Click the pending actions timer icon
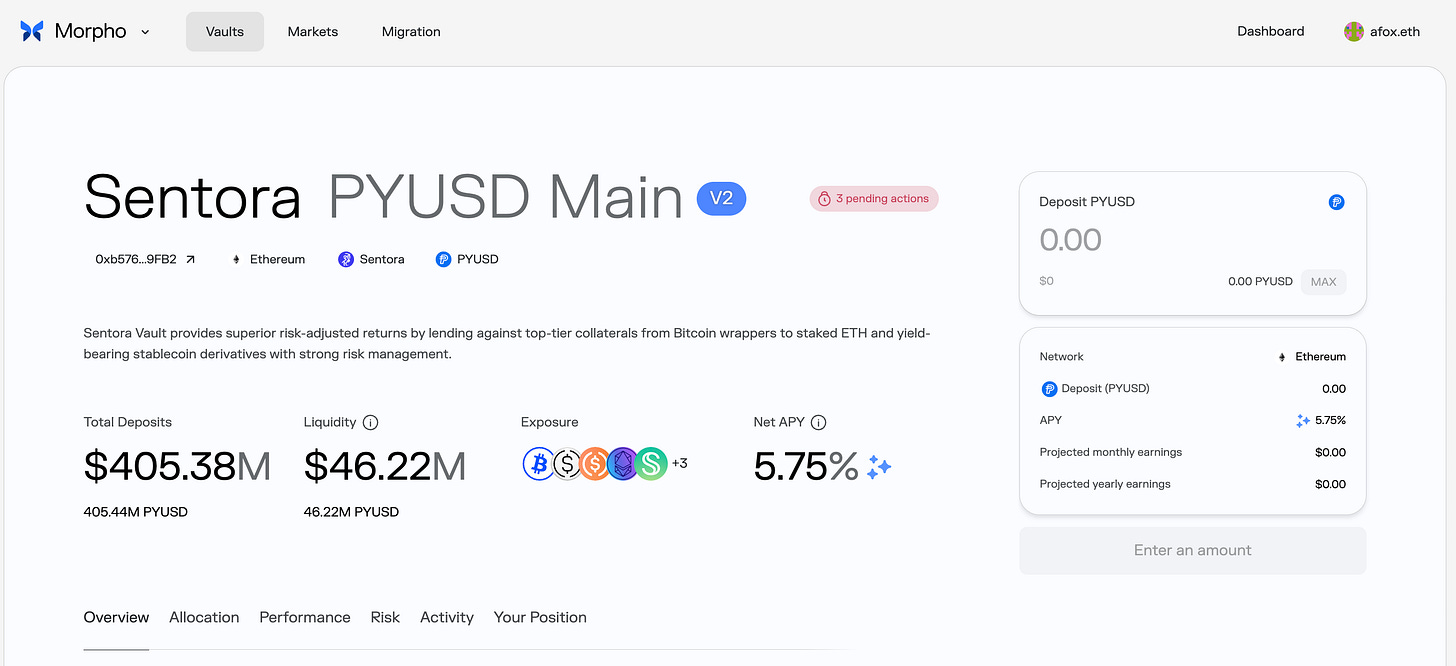Image resolution: width=1456 pixels, height=666 pixels. pos(825,199)
